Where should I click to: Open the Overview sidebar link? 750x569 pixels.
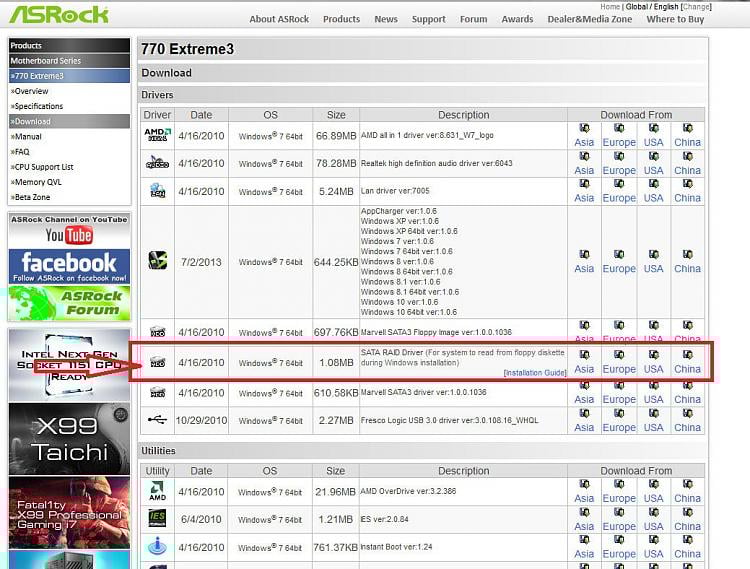tap(30, 91)
